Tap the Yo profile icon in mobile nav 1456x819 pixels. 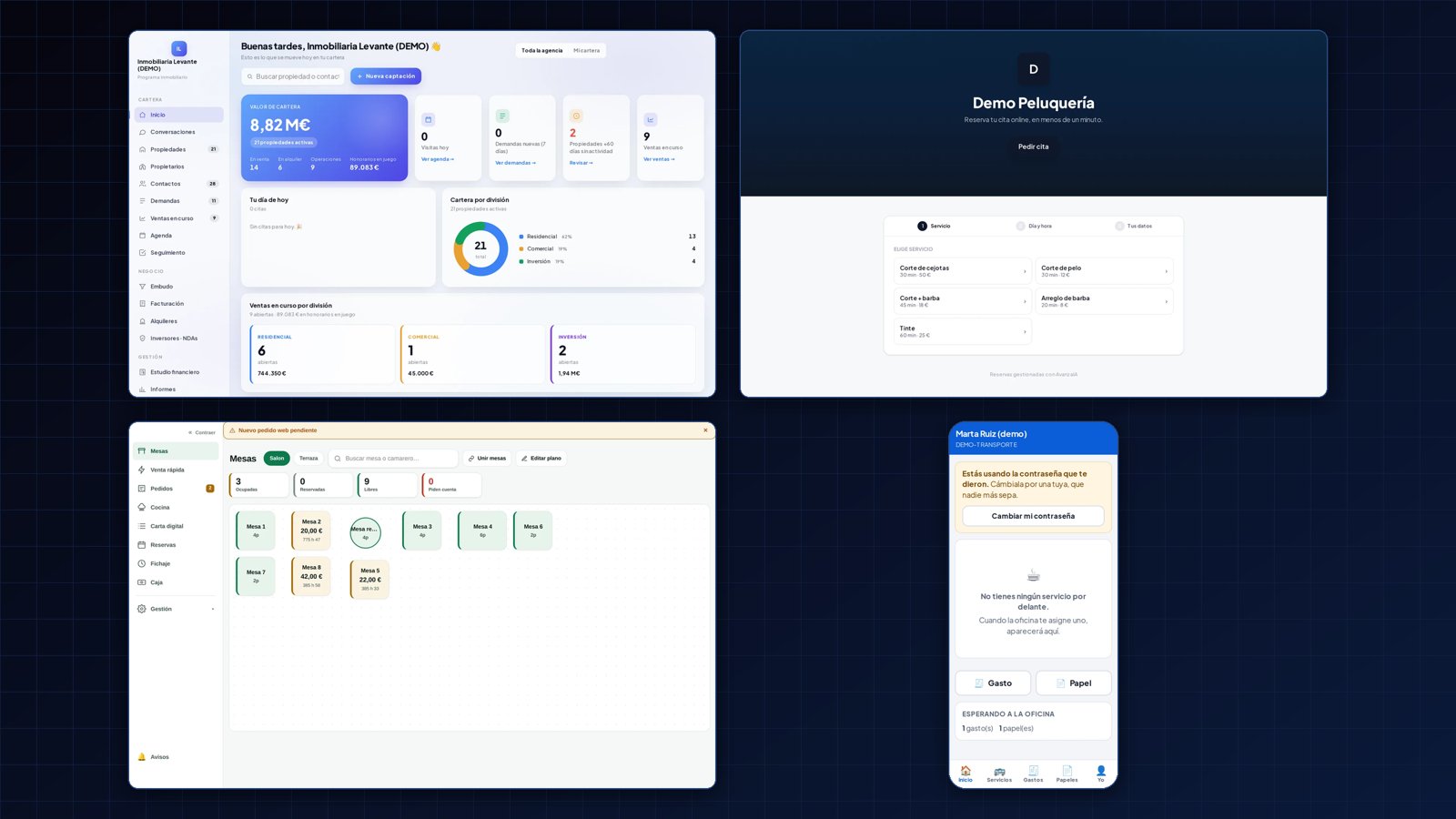tap(1100, 774)
